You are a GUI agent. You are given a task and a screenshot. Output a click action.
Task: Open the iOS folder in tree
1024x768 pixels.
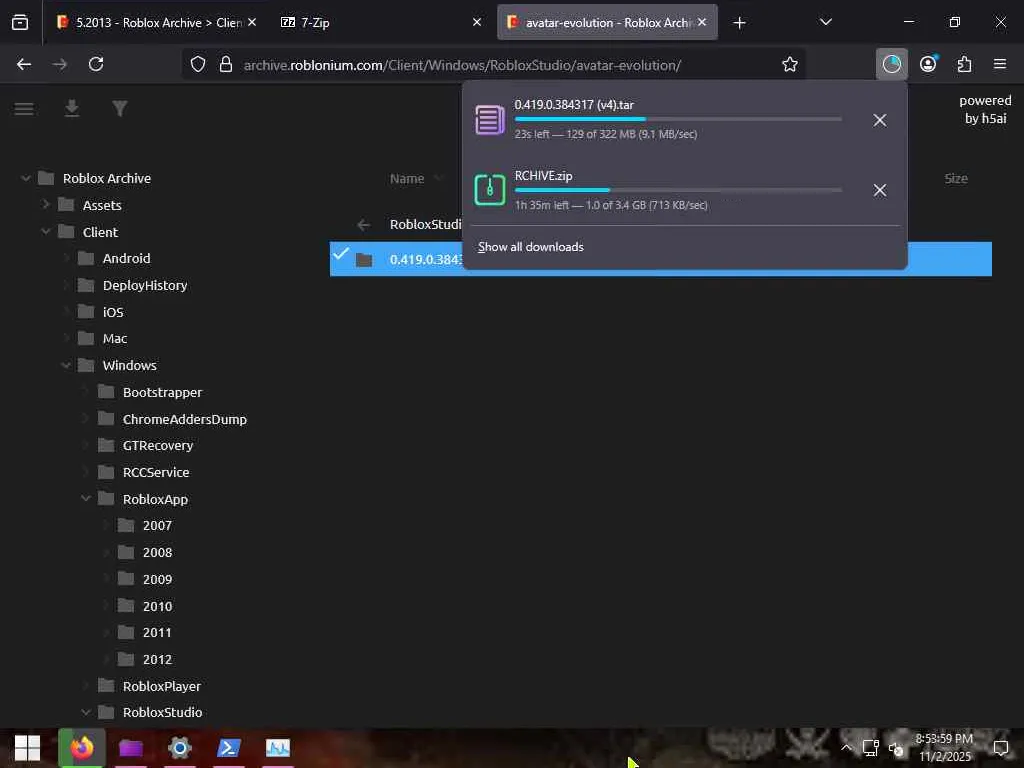(x=112, y=312)
